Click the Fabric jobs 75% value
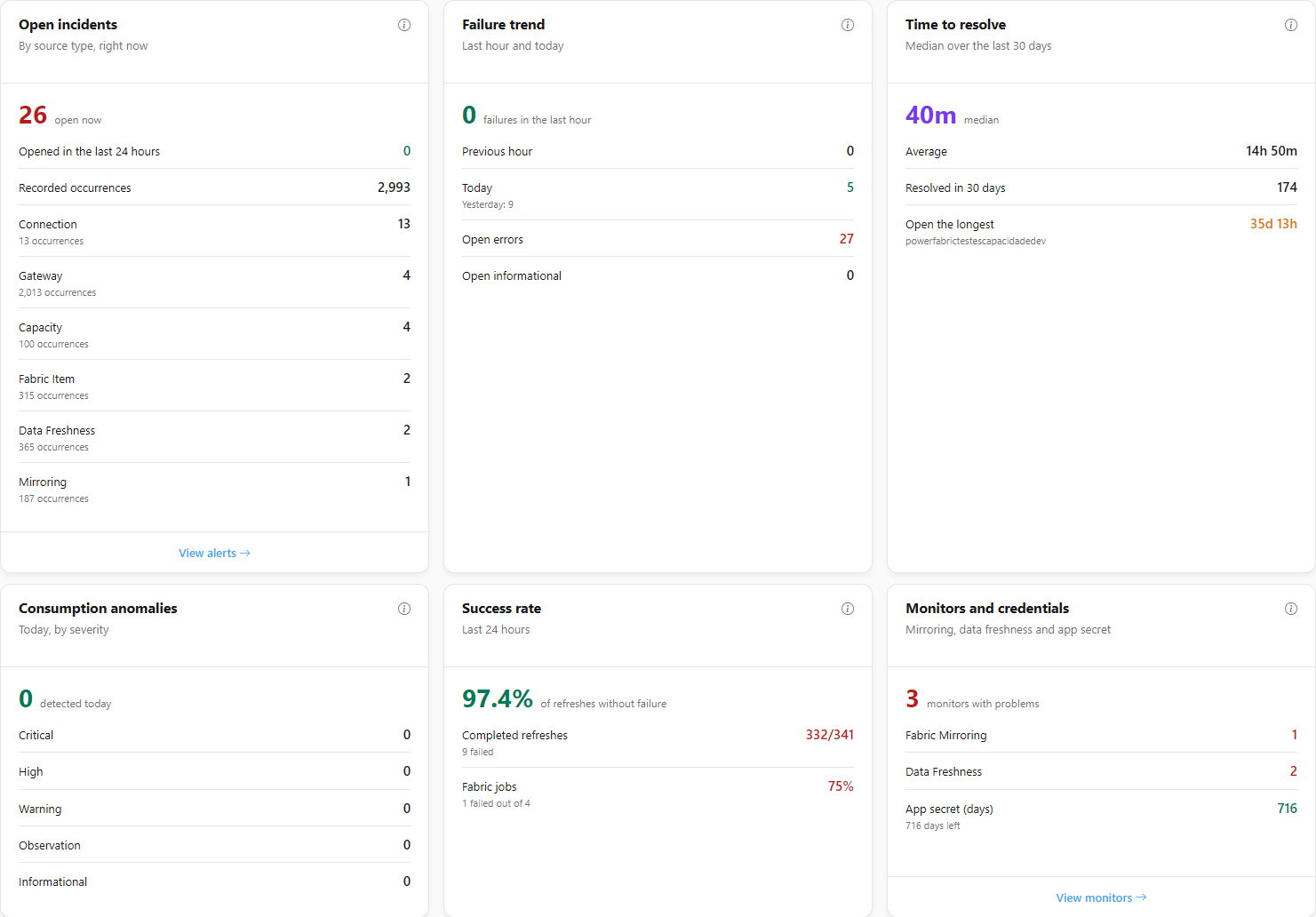The height and width of the screenshot is (917, 1316). 841,786
